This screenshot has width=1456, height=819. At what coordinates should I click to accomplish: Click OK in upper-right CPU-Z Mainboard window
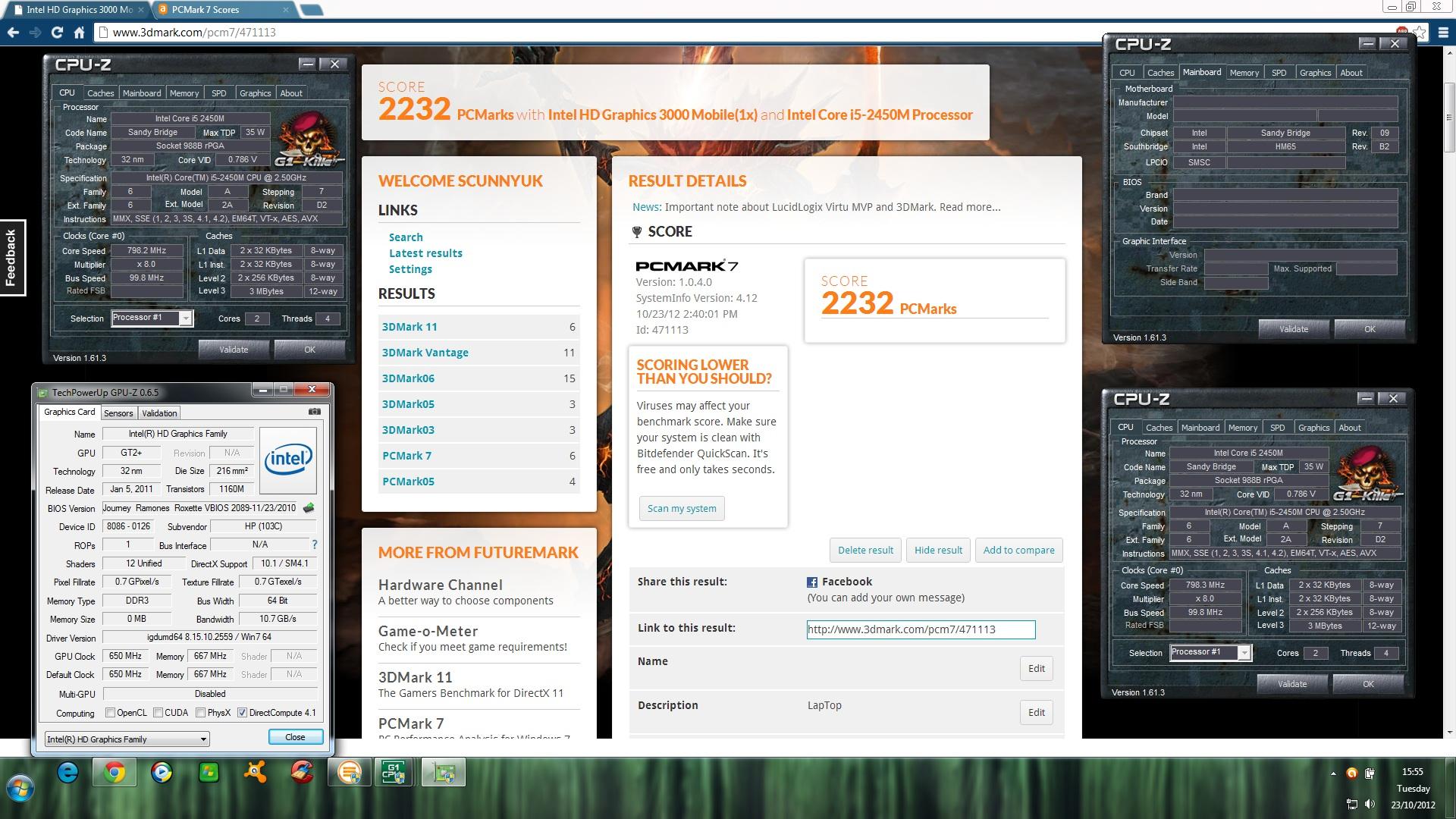click(1370, 329)
